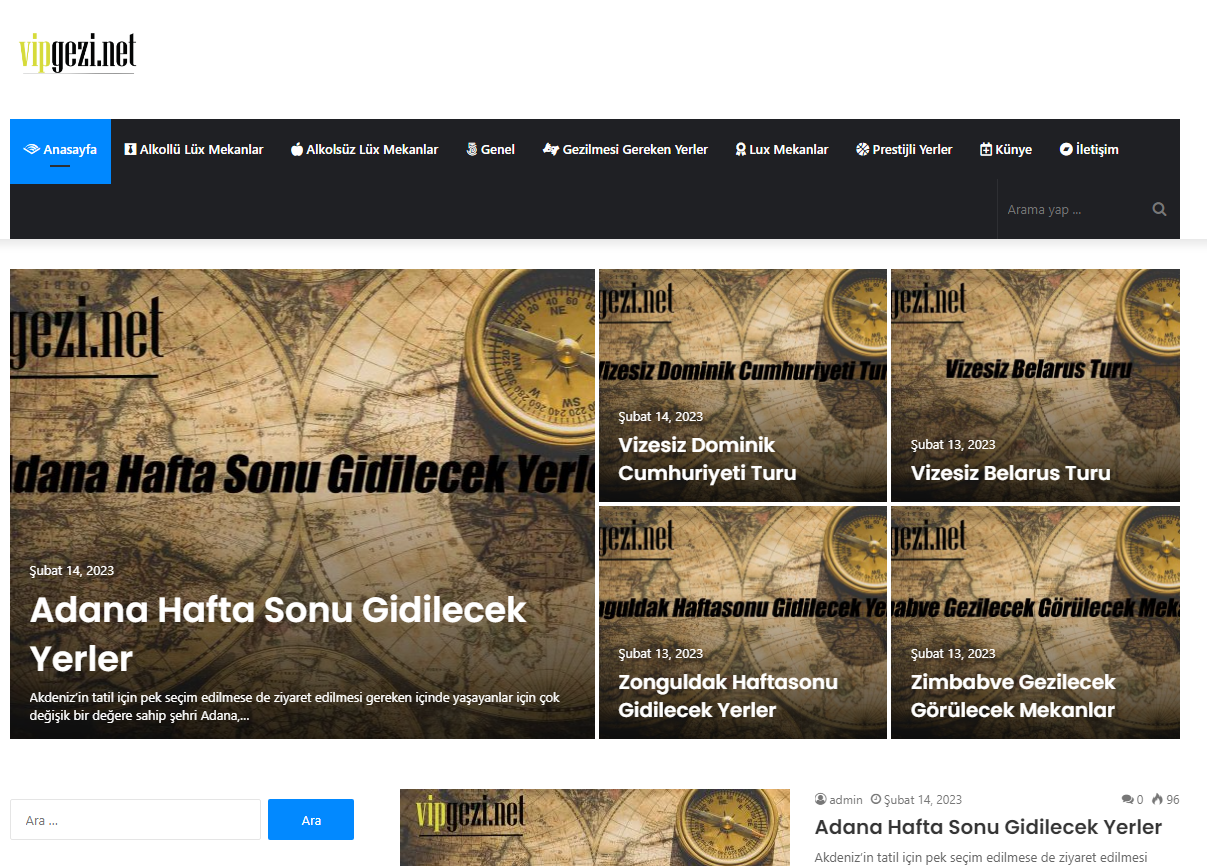
Task: Open 'Vizesiz Dominik Cumhuriyeti Turu' post
Action: tap(707, 459)
